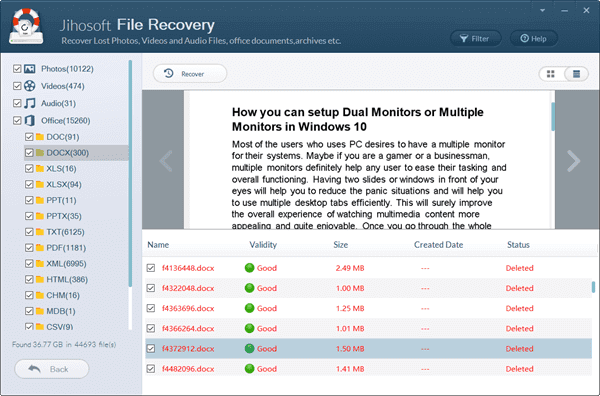Click the category tree vertical scrollbar
The height and width of the screenshot is (396, 600).
pyautogui.click(x=130, y=173)
